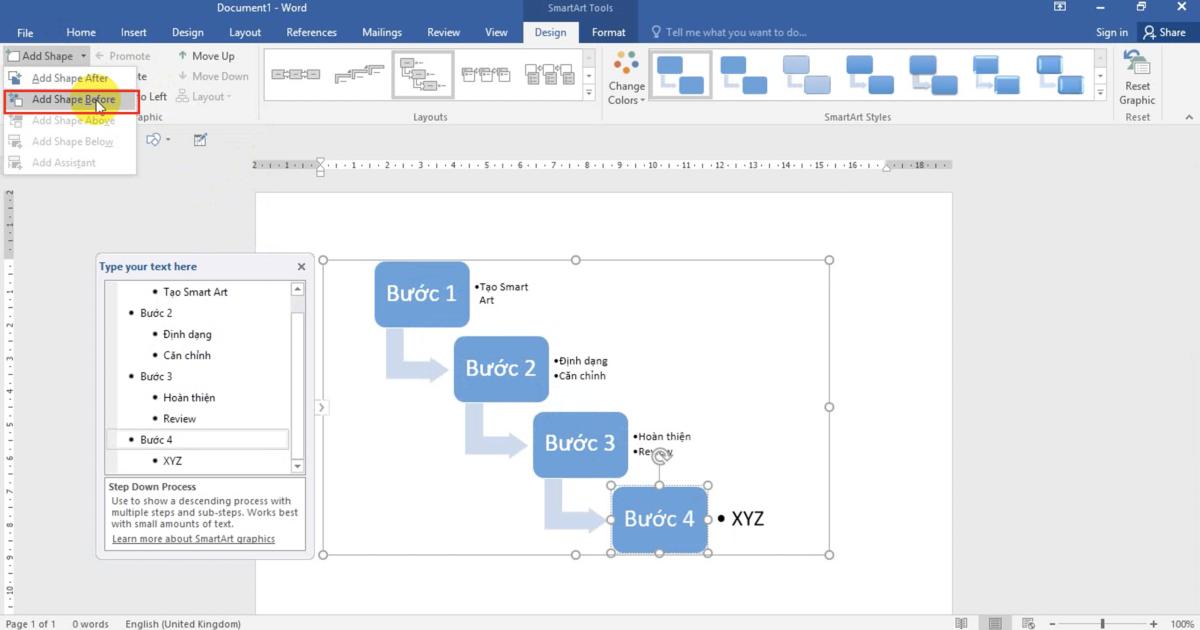Switch to Read Mode view in status bar
The image size is (1200, 630).
pos(961,623)
